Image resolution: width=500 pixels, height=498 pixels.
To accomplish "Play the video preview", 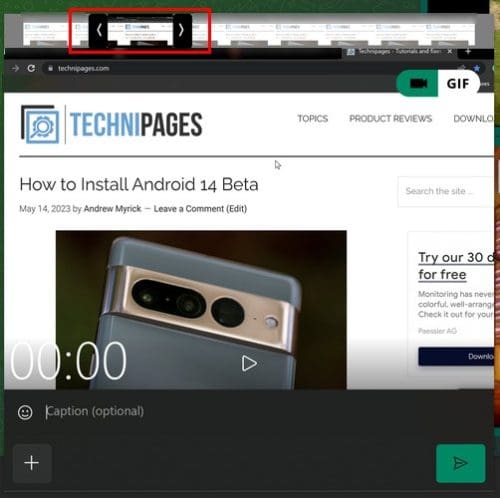I will tap(249, 363).
